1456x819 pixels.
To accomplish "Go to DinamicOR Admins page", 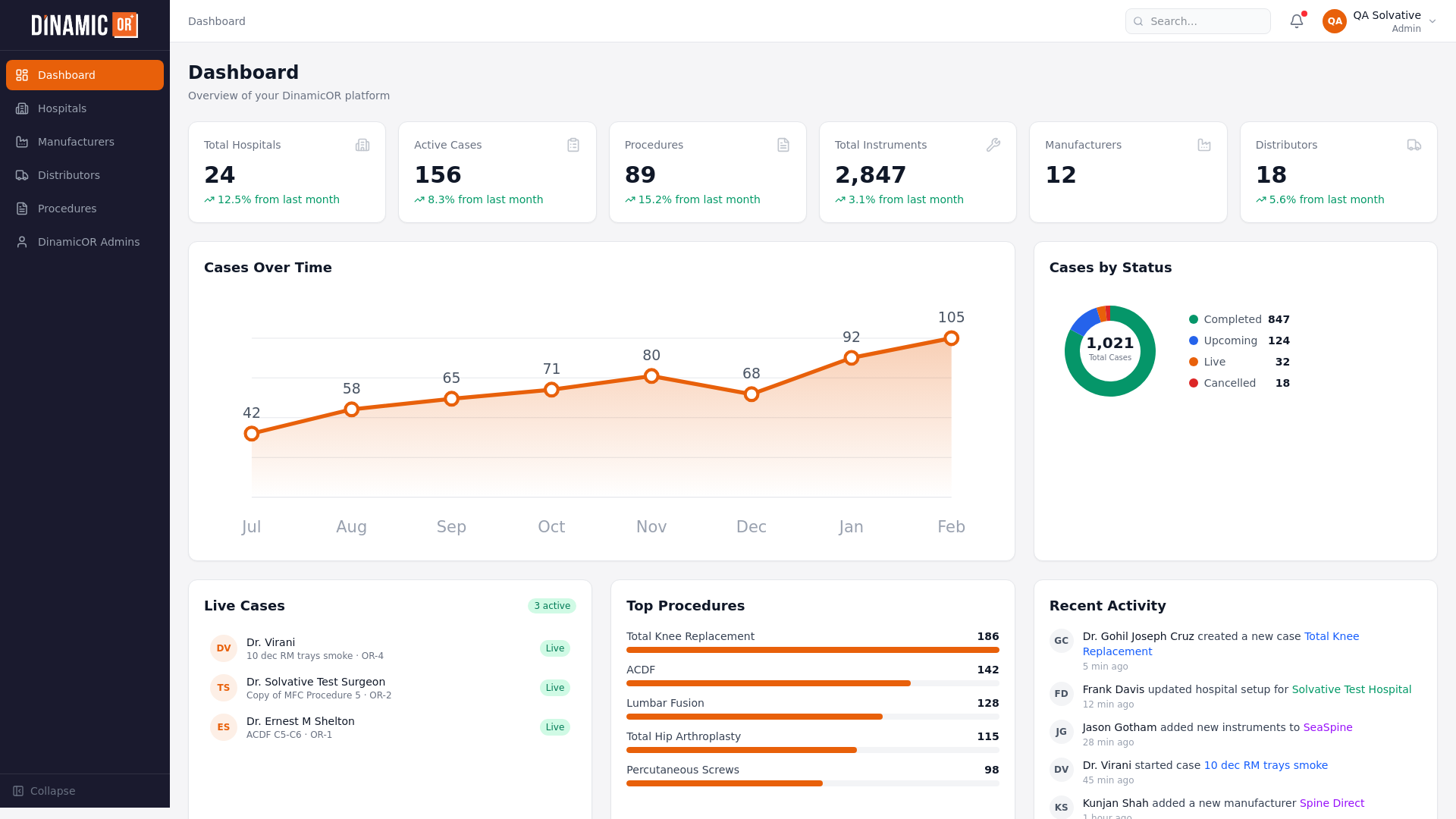I will click(x=88, y=242).
